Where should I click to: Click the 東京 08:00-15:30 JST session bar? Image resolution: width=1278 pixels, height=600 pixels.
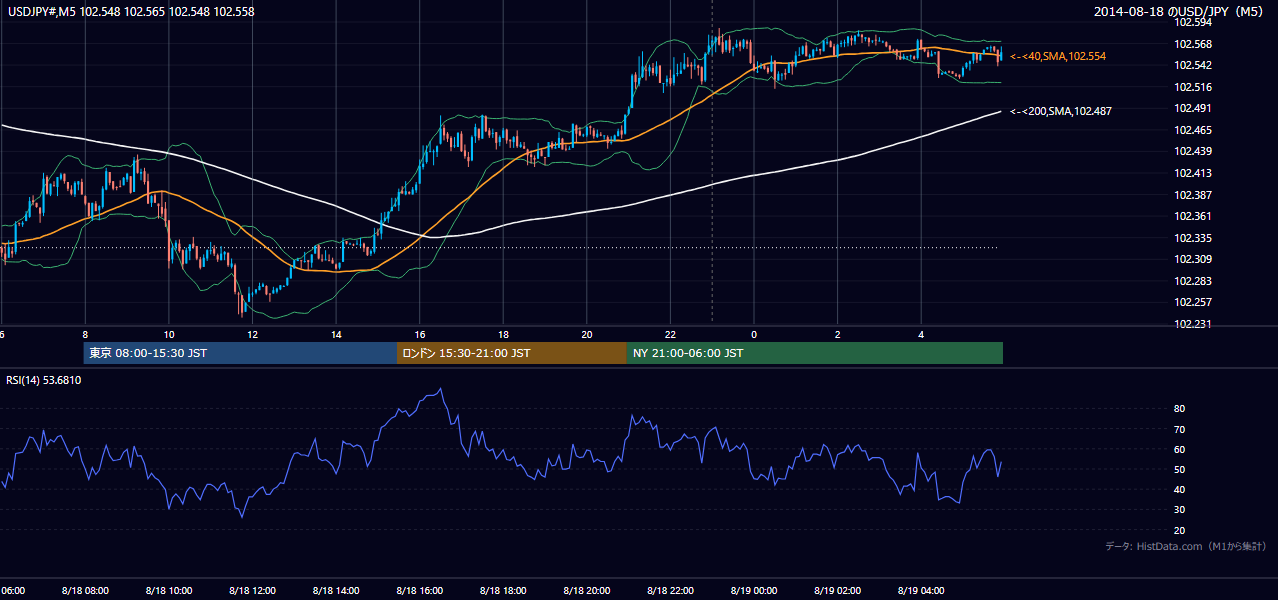(x=240, y=353)
